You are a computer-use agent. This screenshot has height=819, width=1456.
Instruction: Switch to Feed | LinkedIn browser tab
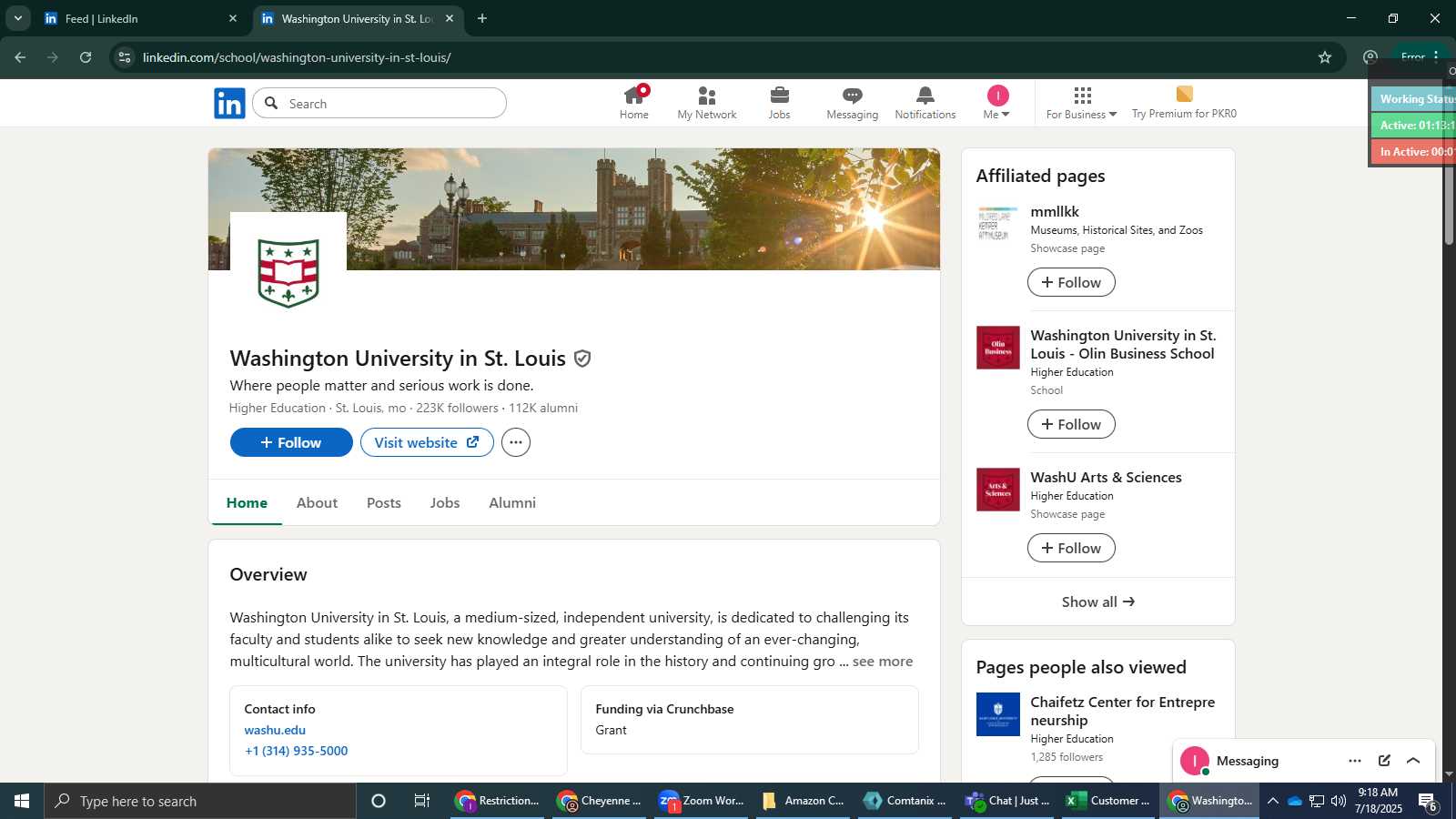pos(141,18)
